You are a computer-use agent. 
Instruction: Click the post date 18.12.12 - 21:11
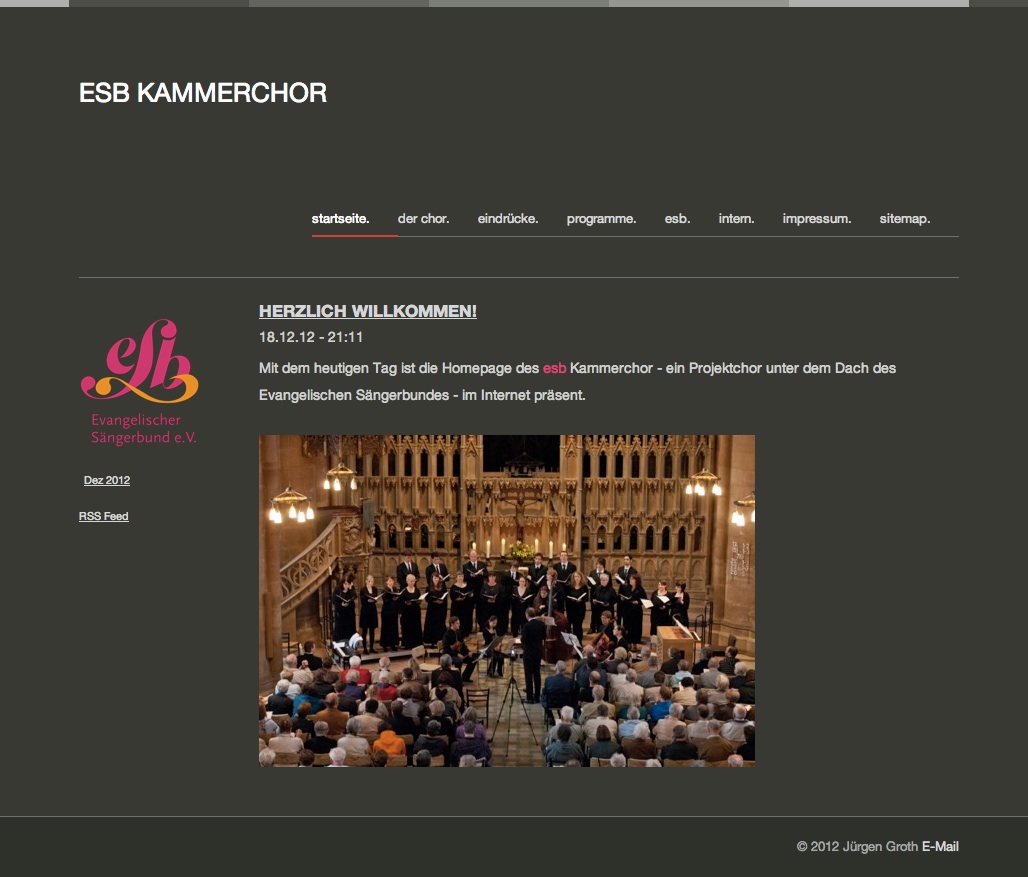pos(311,338)
